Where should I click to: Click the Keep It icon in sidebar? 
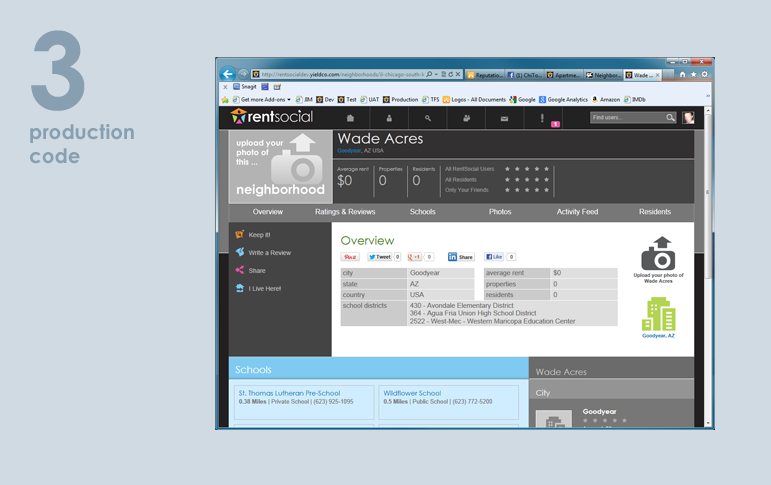(240, 235)
